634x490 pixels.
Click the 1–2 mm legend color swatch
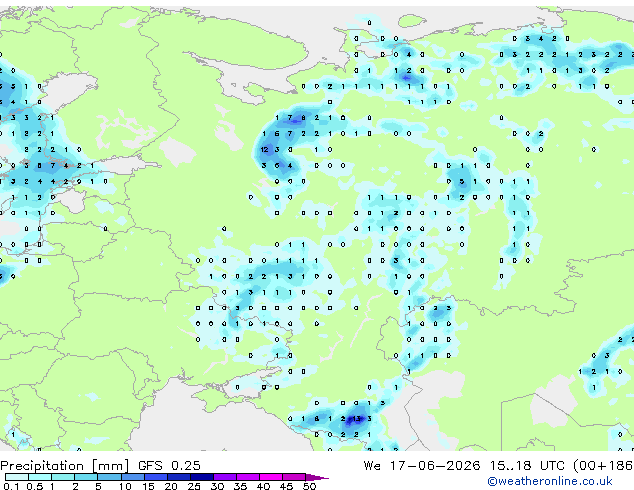coord(63,477)
